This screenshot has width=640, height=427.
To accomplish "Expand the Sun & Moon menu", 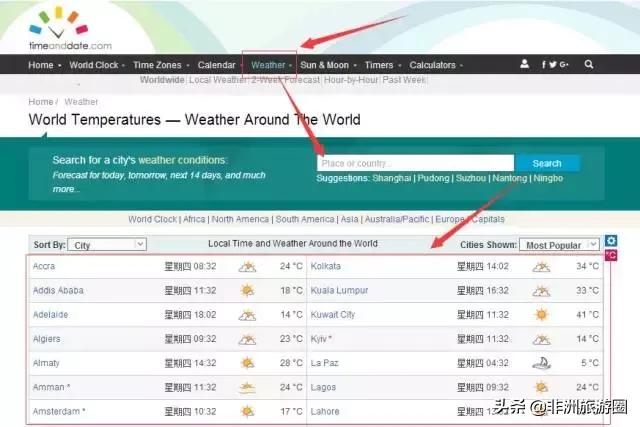I will (x=329, y=65).
